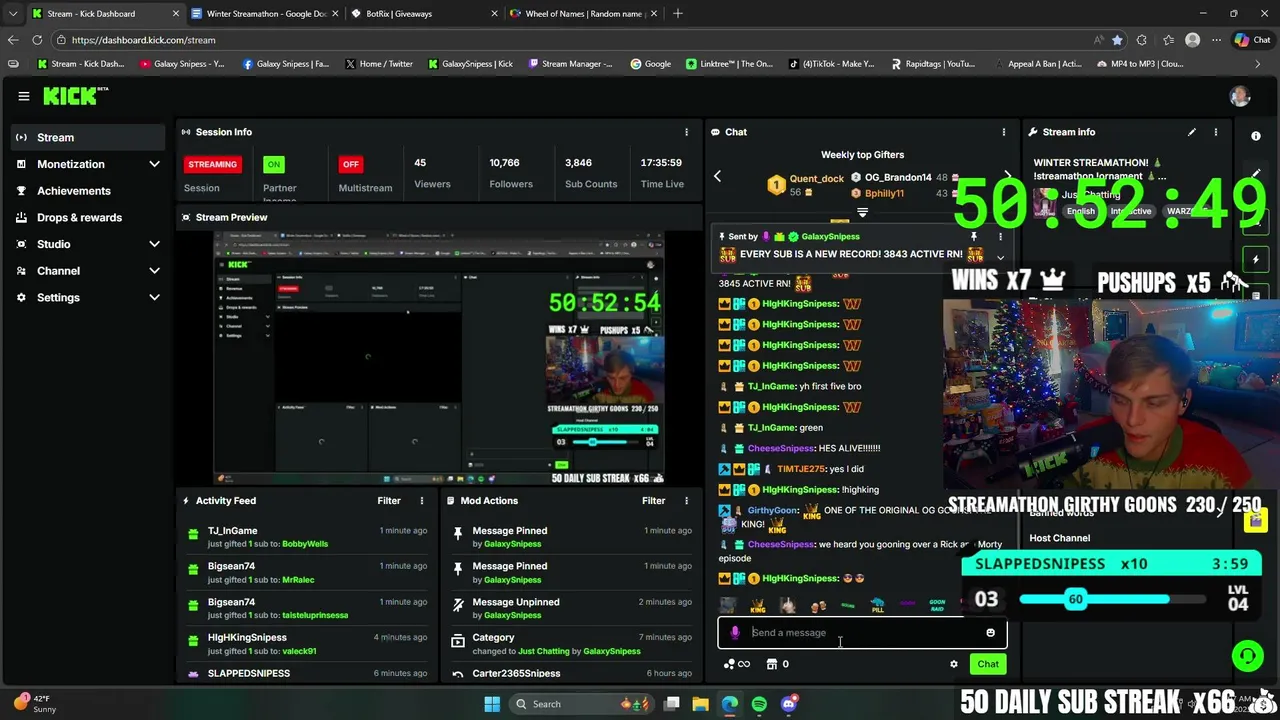Open the Linktree bookmark
This screenshot has height=720, width=1280.
tap(729, 64)
